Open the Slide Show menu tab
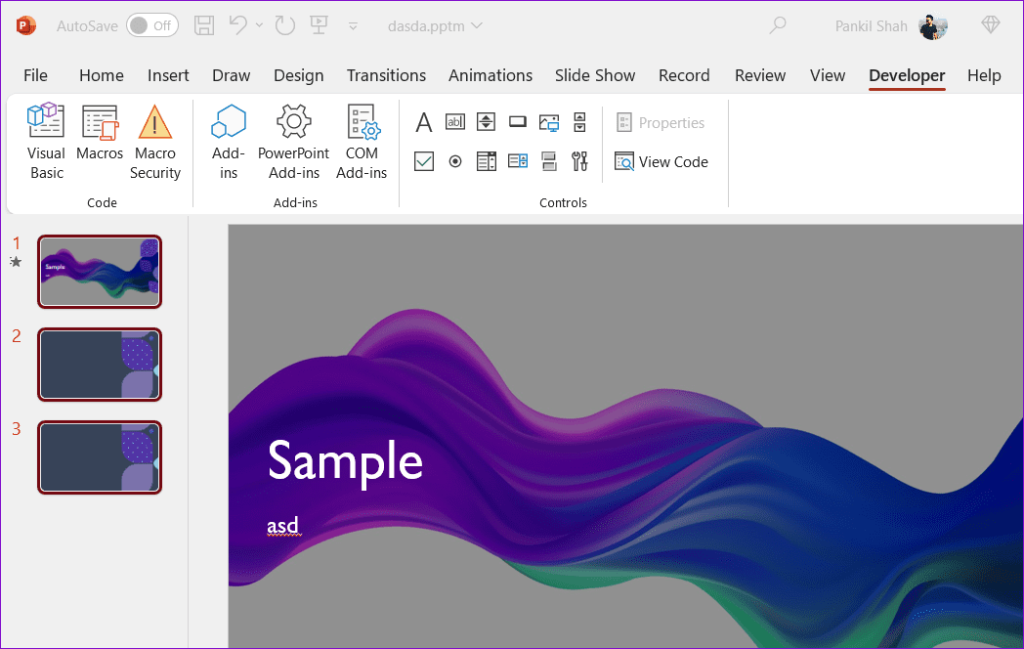 tap(595, 75)
